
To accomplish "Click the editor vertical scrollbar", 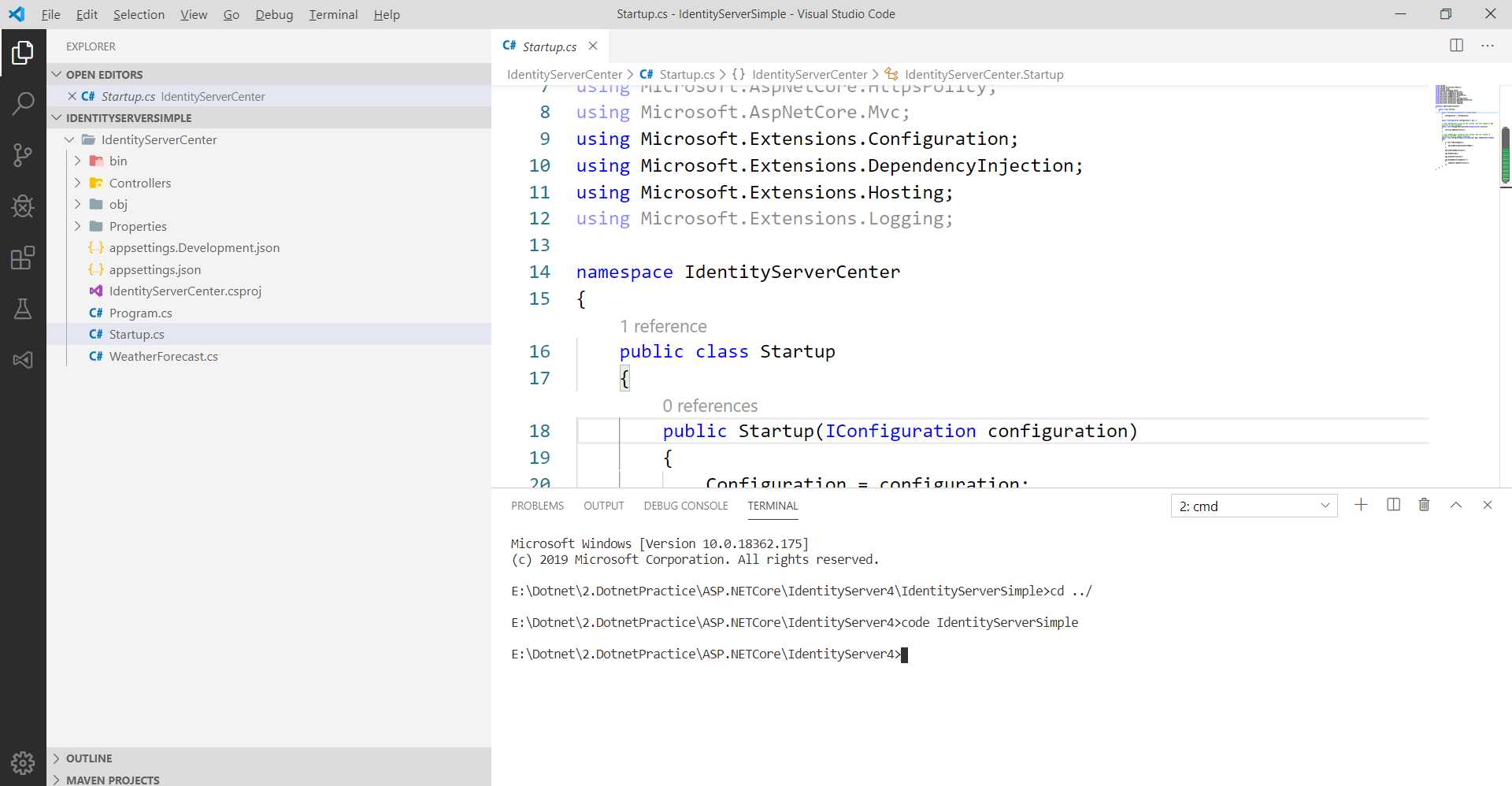I will [x=1505, y=155].
